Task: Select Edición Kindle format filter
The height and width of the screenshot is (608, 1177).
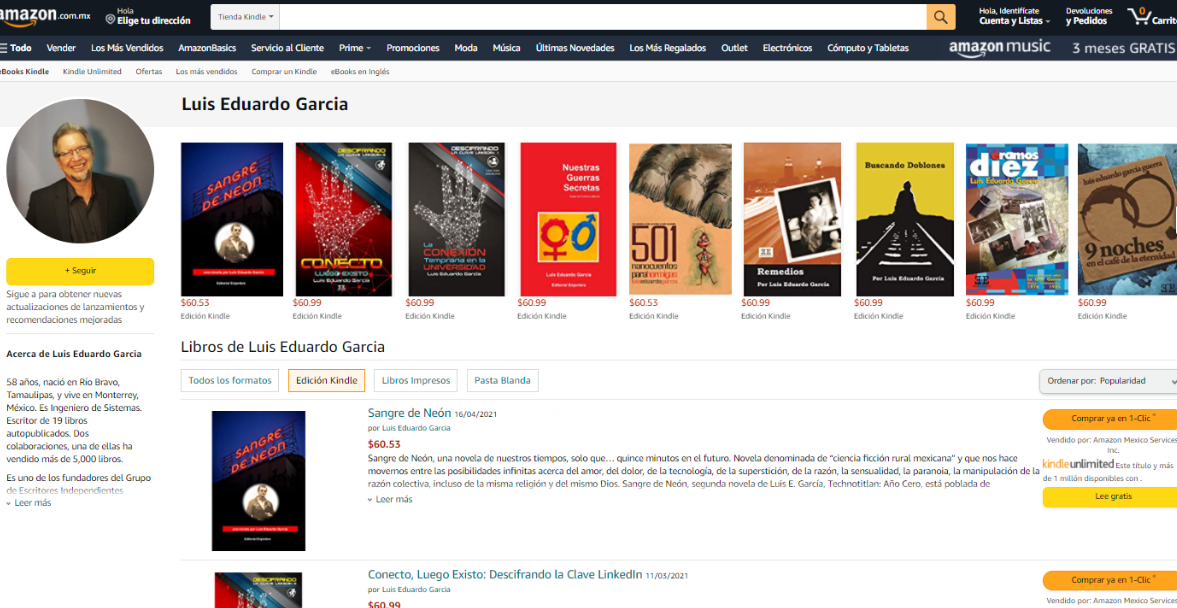Action: tap(327, 381)
